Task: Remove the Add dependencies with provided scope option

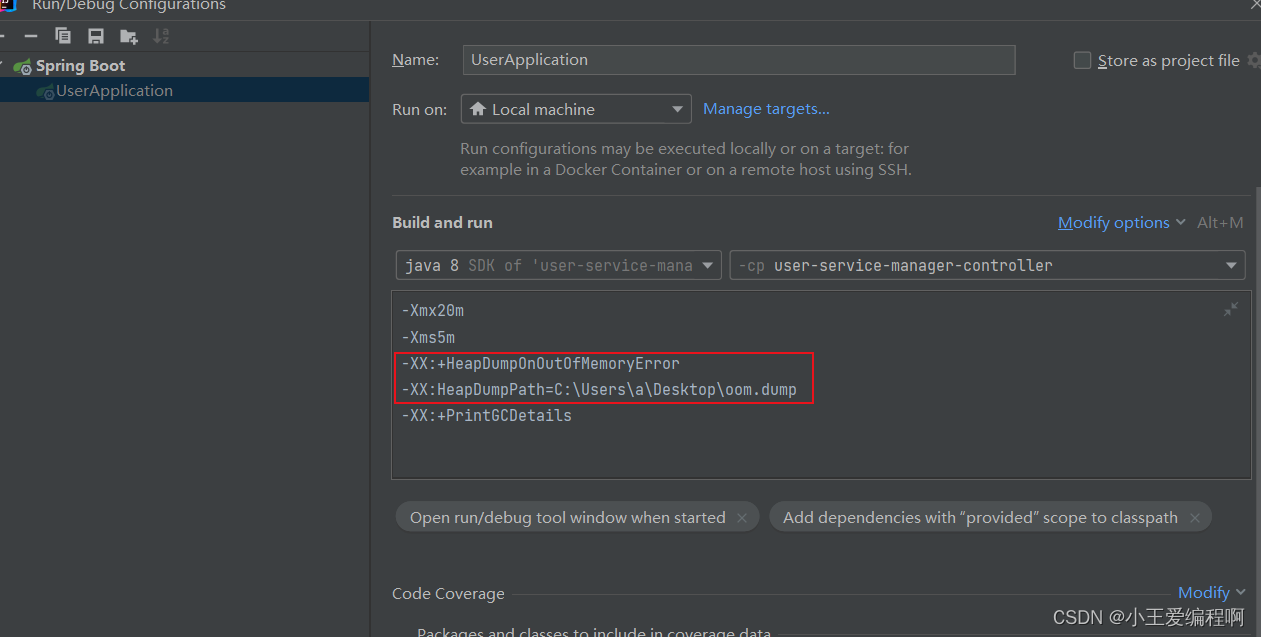Action: [x=1194, y=518]
